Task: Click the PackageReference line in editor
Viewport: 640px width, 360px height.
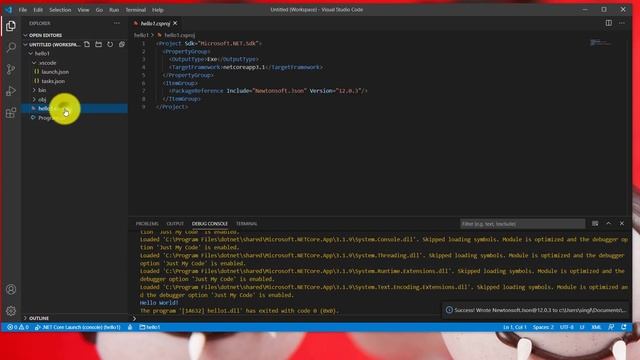Action: point(268,91)
